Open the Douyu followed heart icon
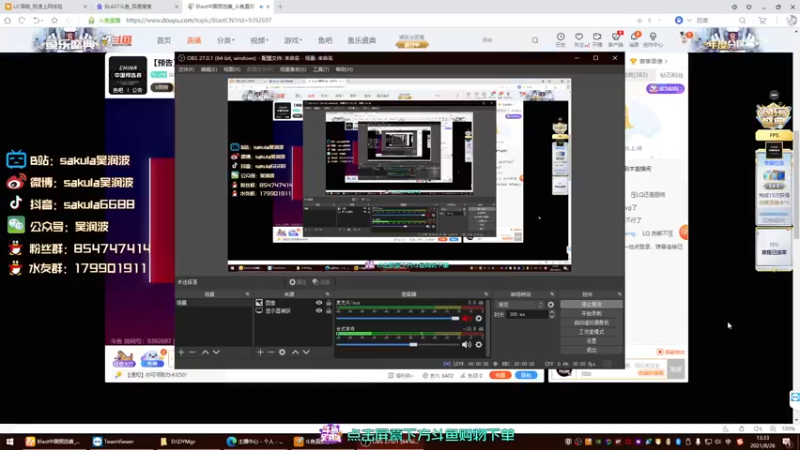This screenshot has height=450, width=800. point(579,39)
